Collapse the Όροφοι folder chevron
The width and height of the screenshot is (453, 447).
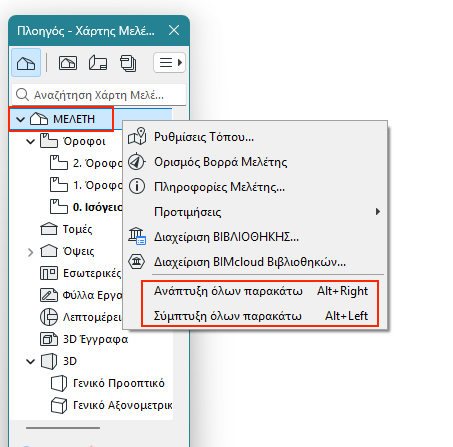(31, 141)
